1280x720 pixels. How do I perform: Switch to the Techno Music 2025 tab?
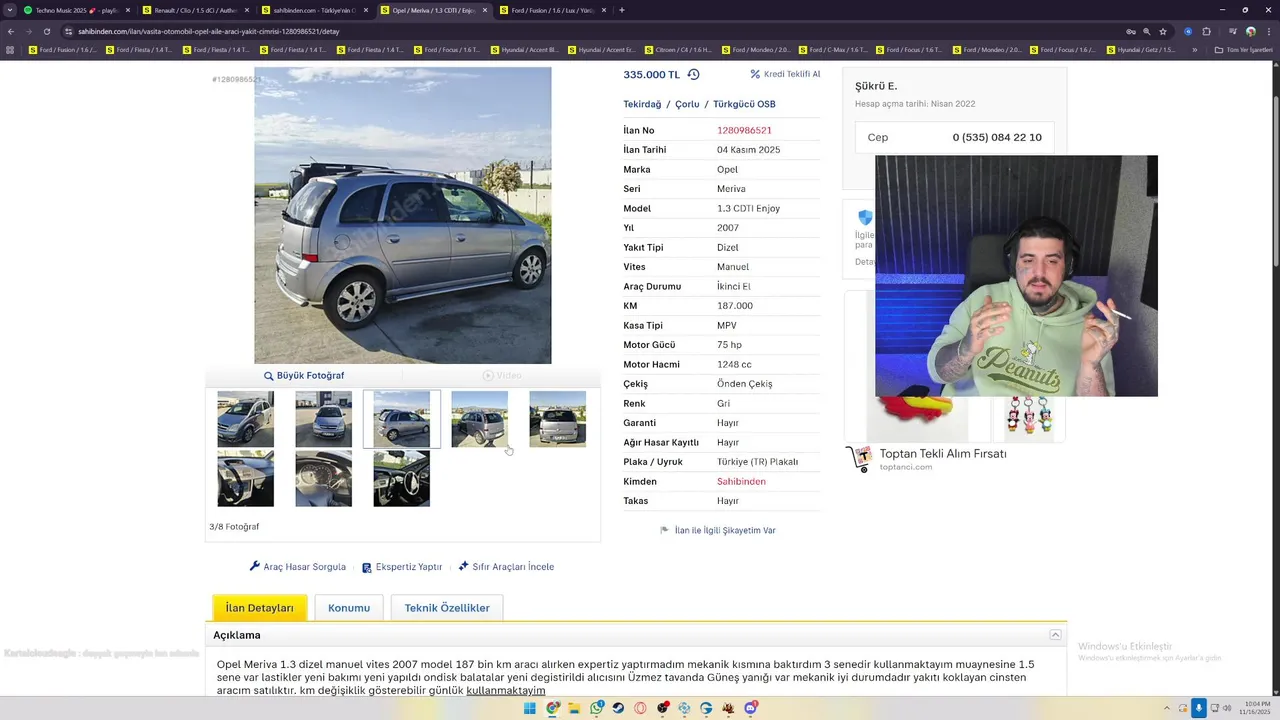click(78, 10)
